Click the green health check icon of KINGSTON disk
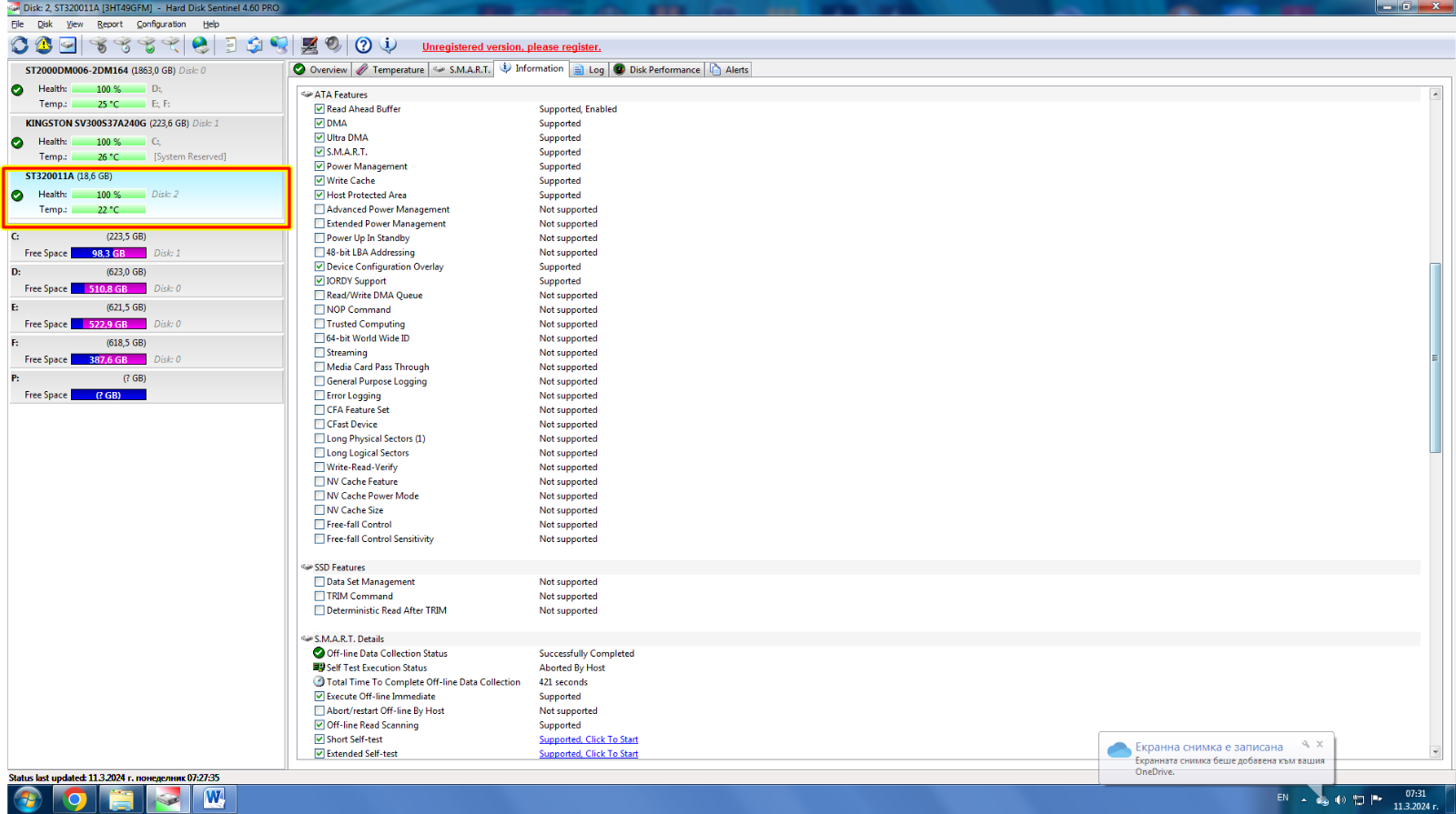1456x814 pixels. point(17,143)
